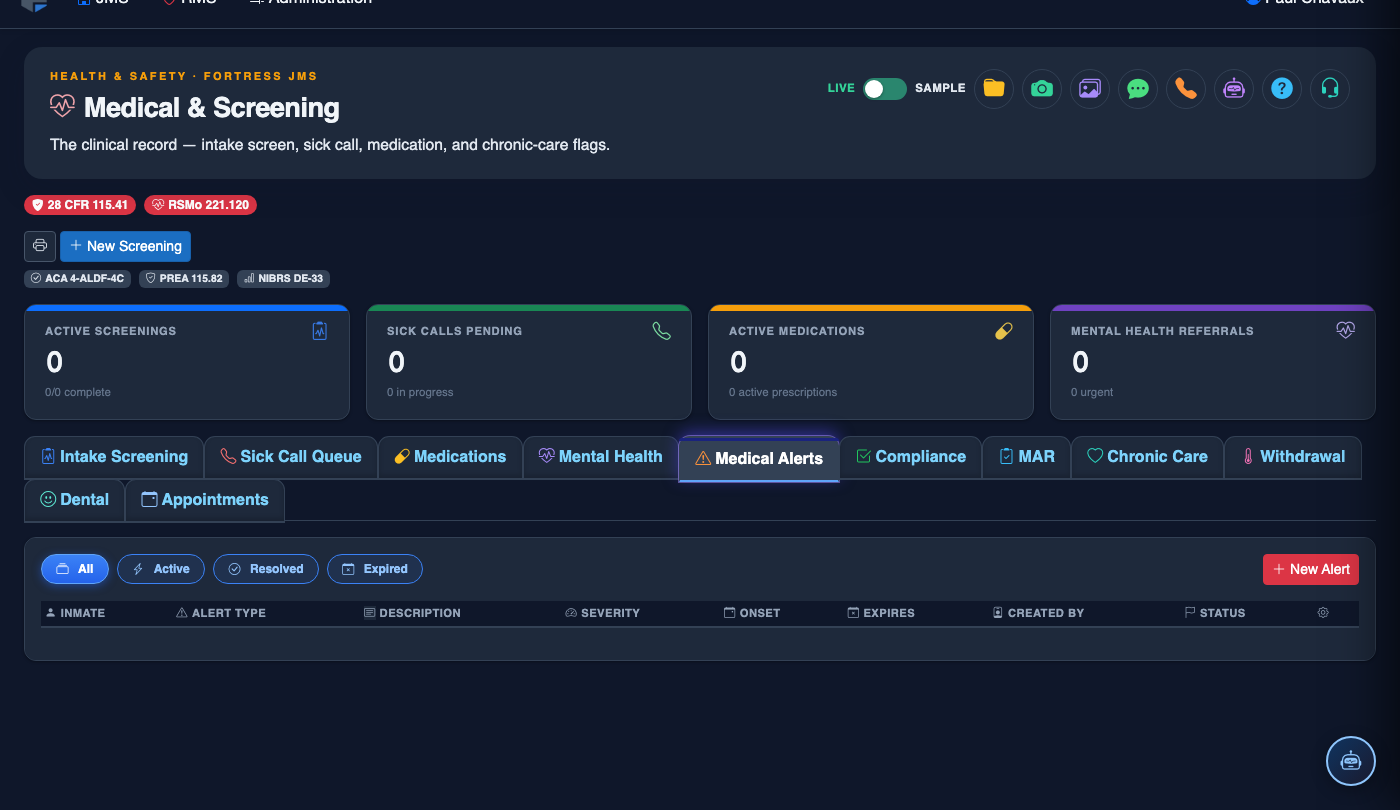Select the All alerts filter

75,569
